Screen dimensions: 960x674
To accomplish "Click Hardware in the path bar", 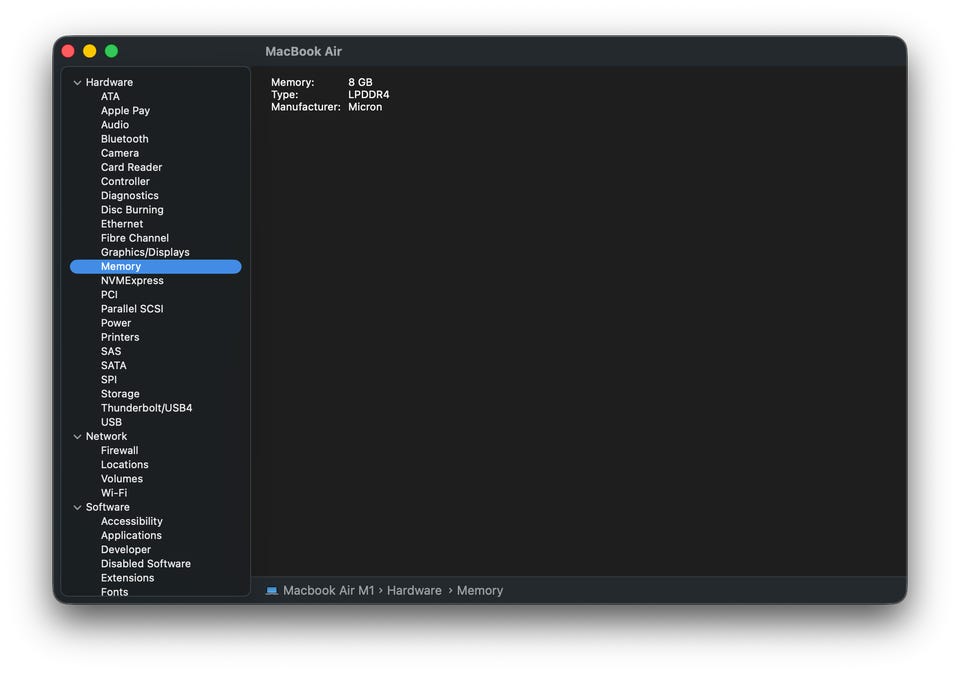I will [414, 591].
